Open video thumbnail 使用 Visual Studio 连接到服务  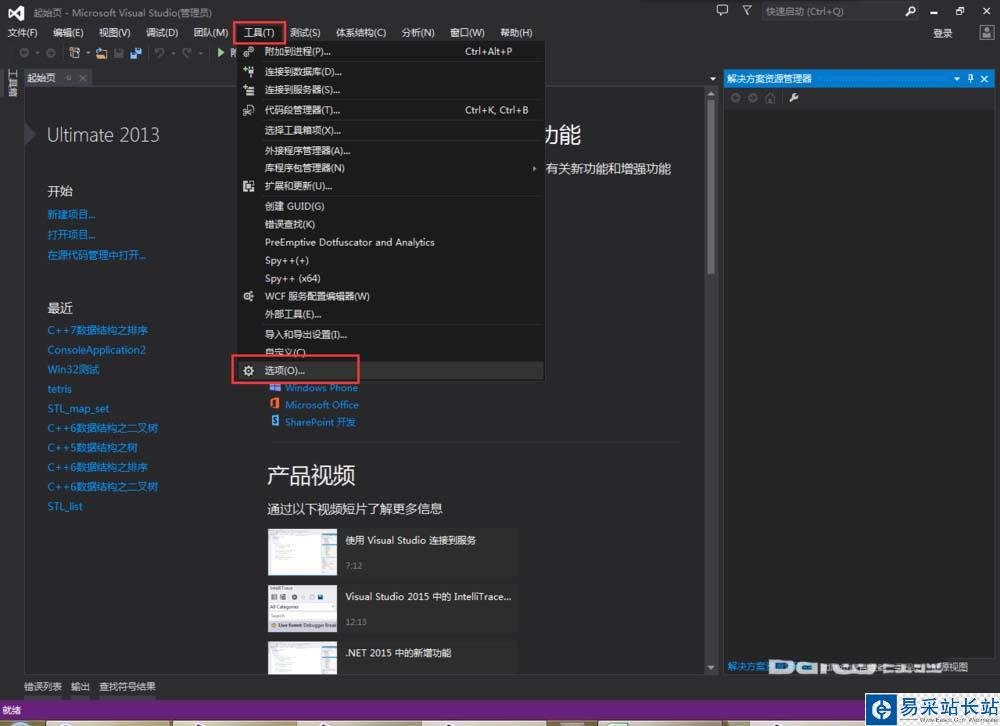[302, 552]
